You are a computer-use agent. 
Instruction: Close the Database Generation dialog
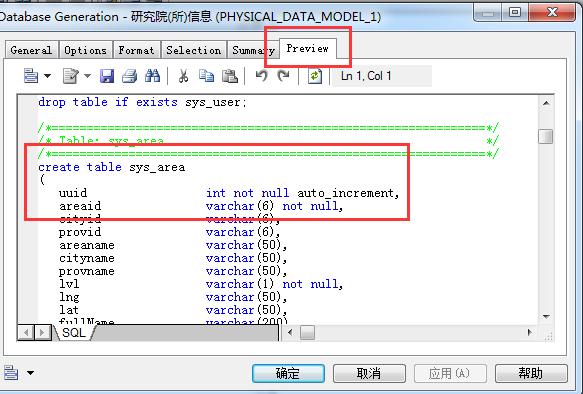pos(552,12)
